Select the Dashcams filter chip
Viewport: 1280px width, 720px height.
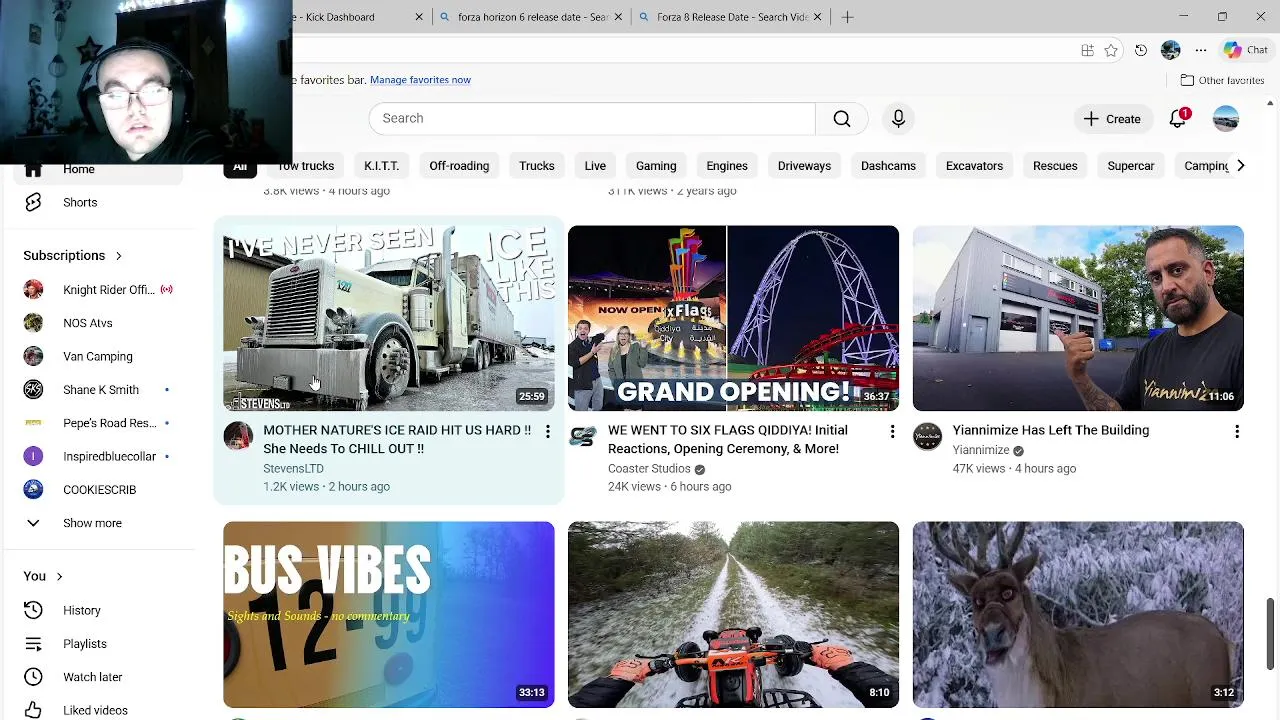[x=888, y=166]
